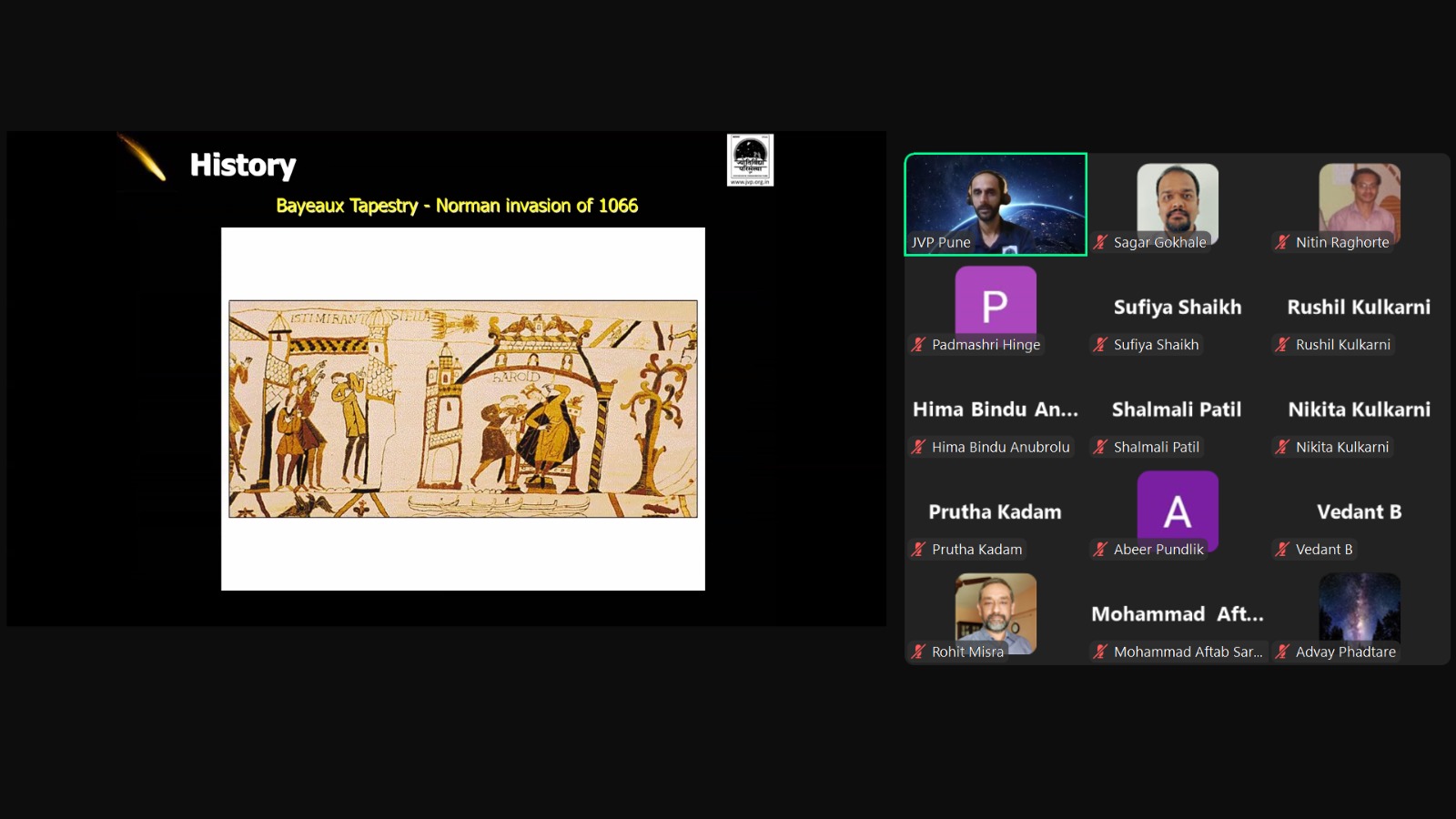Click the large Shalmali Patil name tile
Viewport: 1456px width, 819px height.
(1177, 409)
